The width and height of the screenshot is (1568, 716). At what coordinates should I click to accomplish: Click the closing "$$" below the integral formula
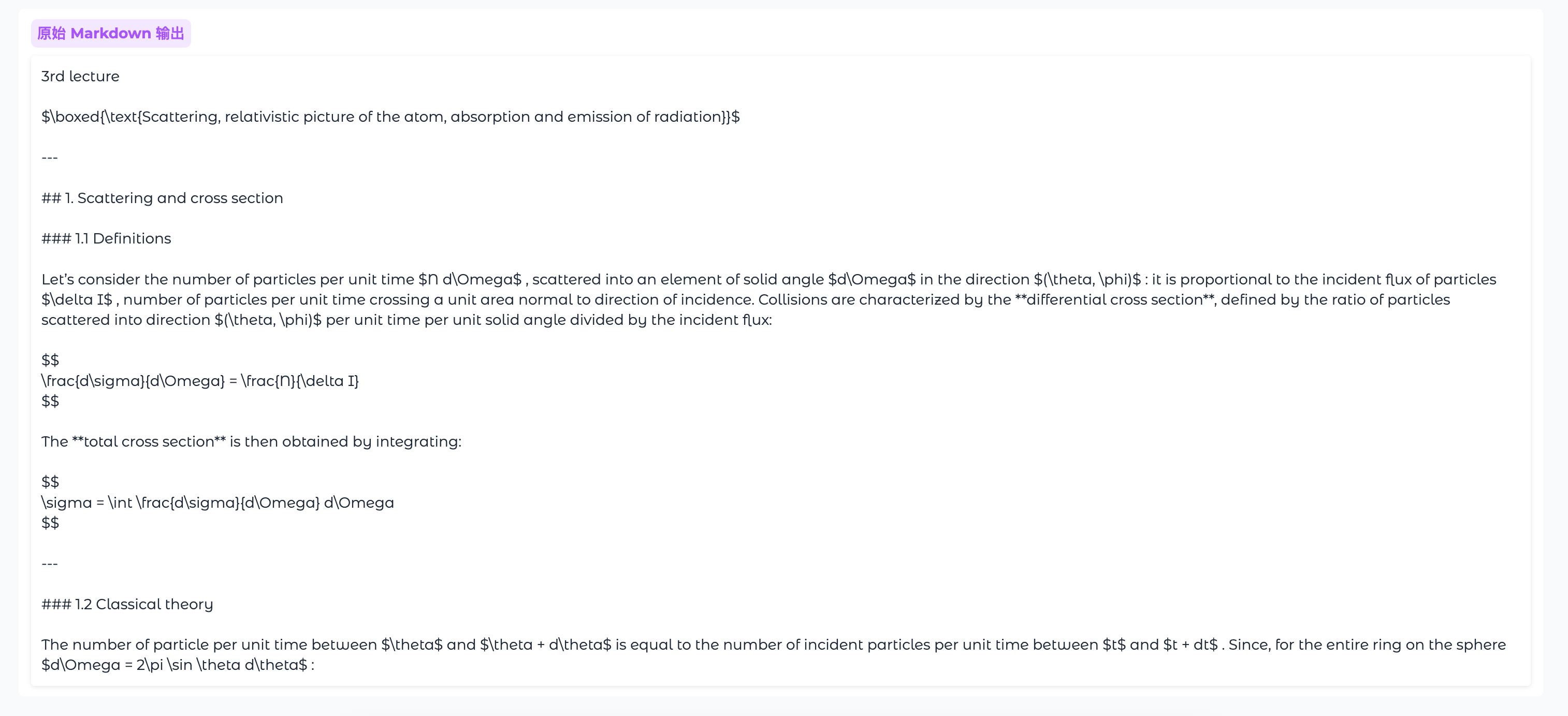point(50,523)
